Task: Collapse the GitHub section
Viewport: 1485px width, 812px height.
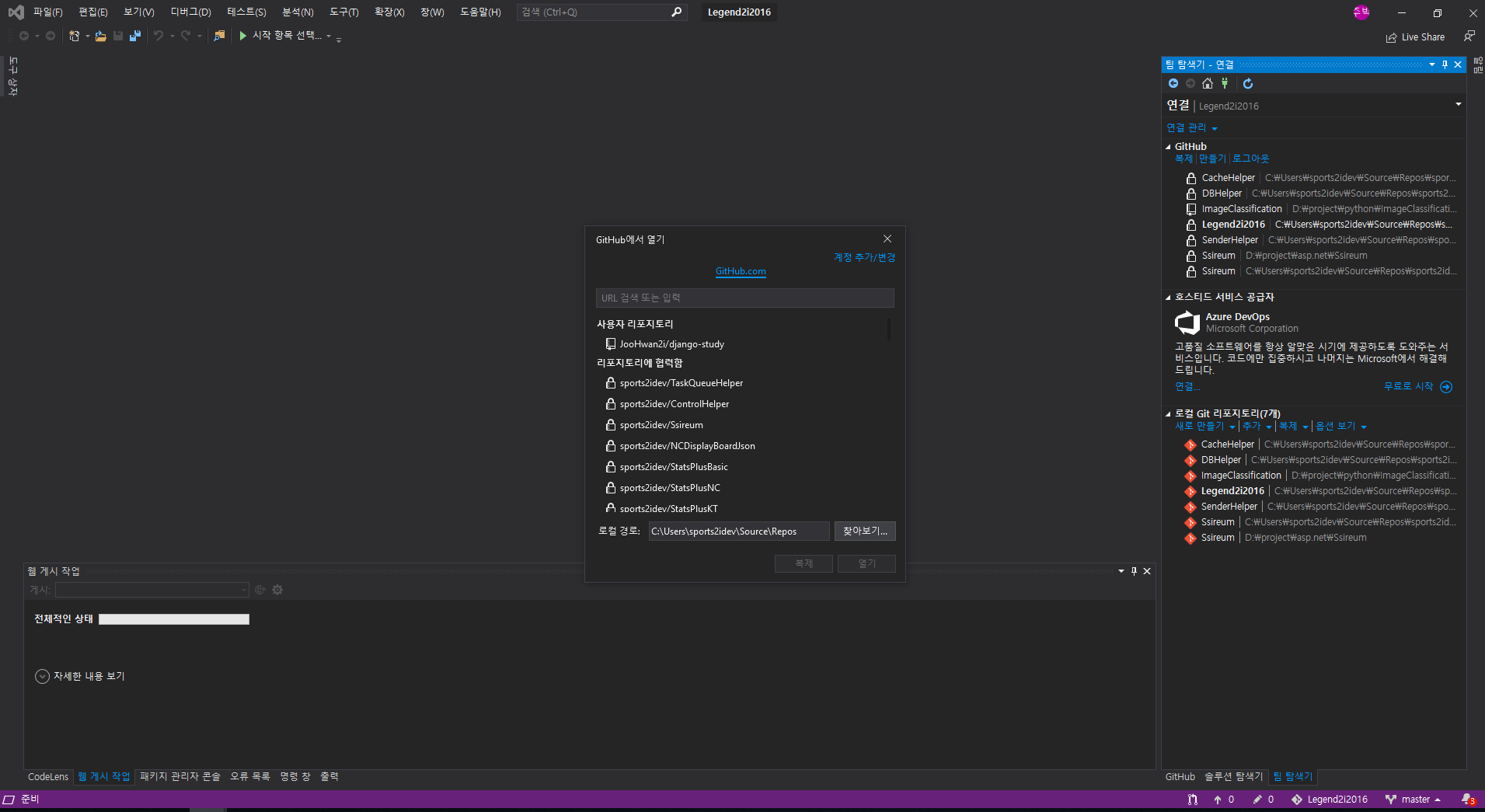Action: pos(1168,147)
